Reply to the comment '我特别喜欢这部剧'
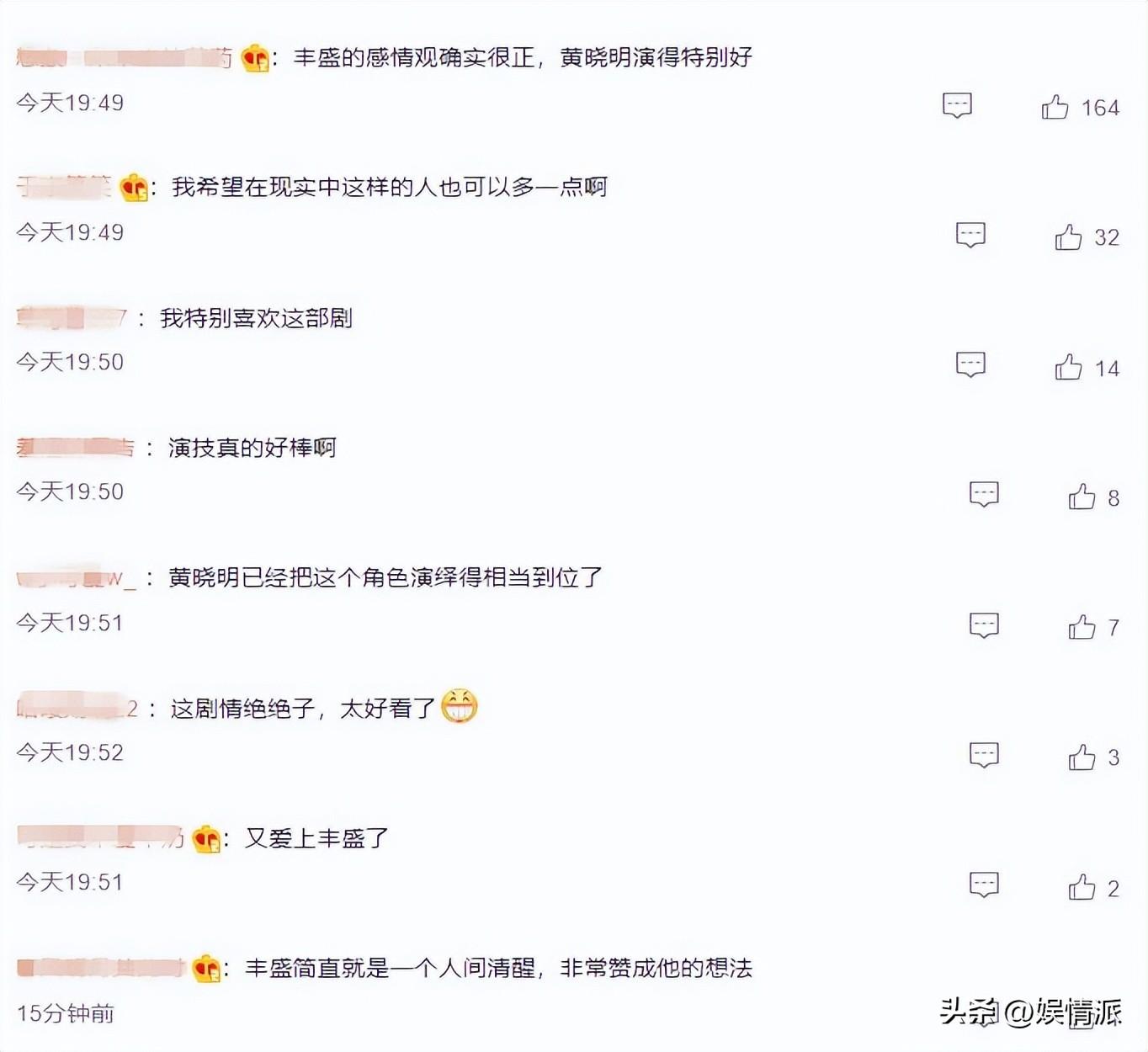 pos(970,364)
